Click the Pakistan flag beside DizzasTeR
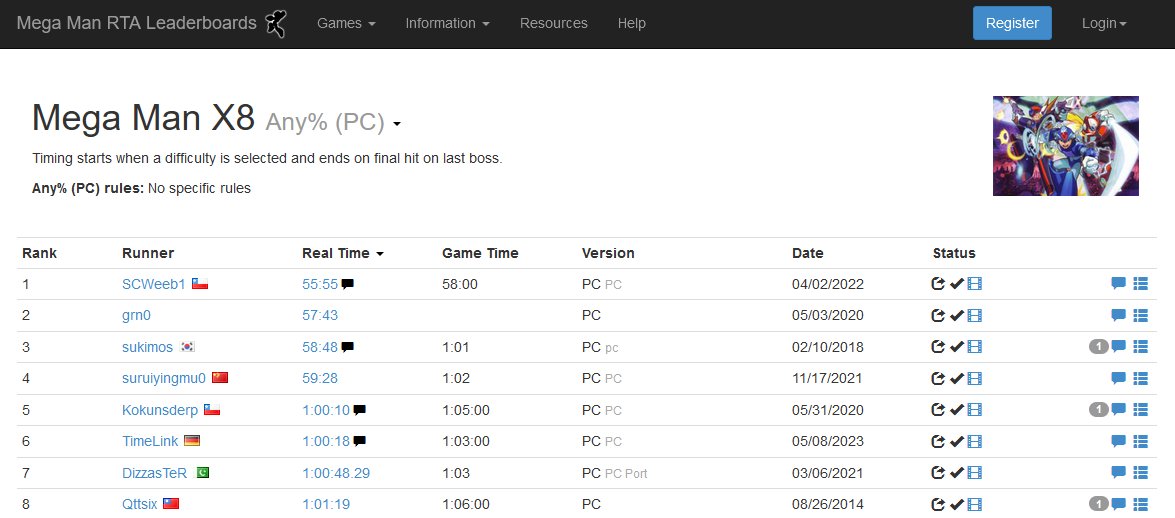The image size is (1175, 518). [202, 472]
